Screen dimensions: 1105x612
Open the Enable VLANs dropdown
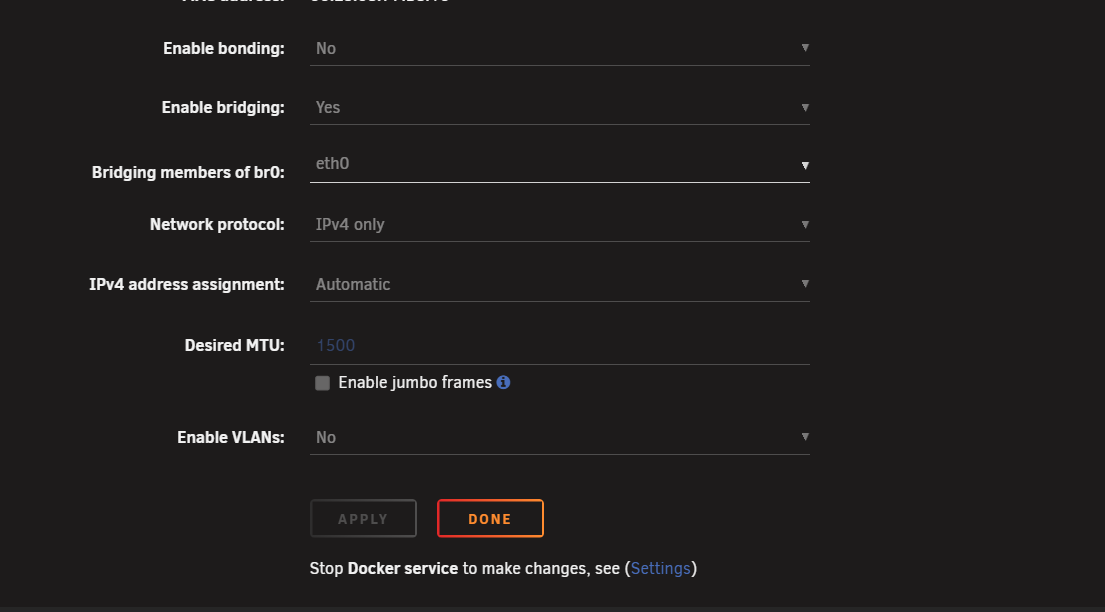tap(560, 438)
